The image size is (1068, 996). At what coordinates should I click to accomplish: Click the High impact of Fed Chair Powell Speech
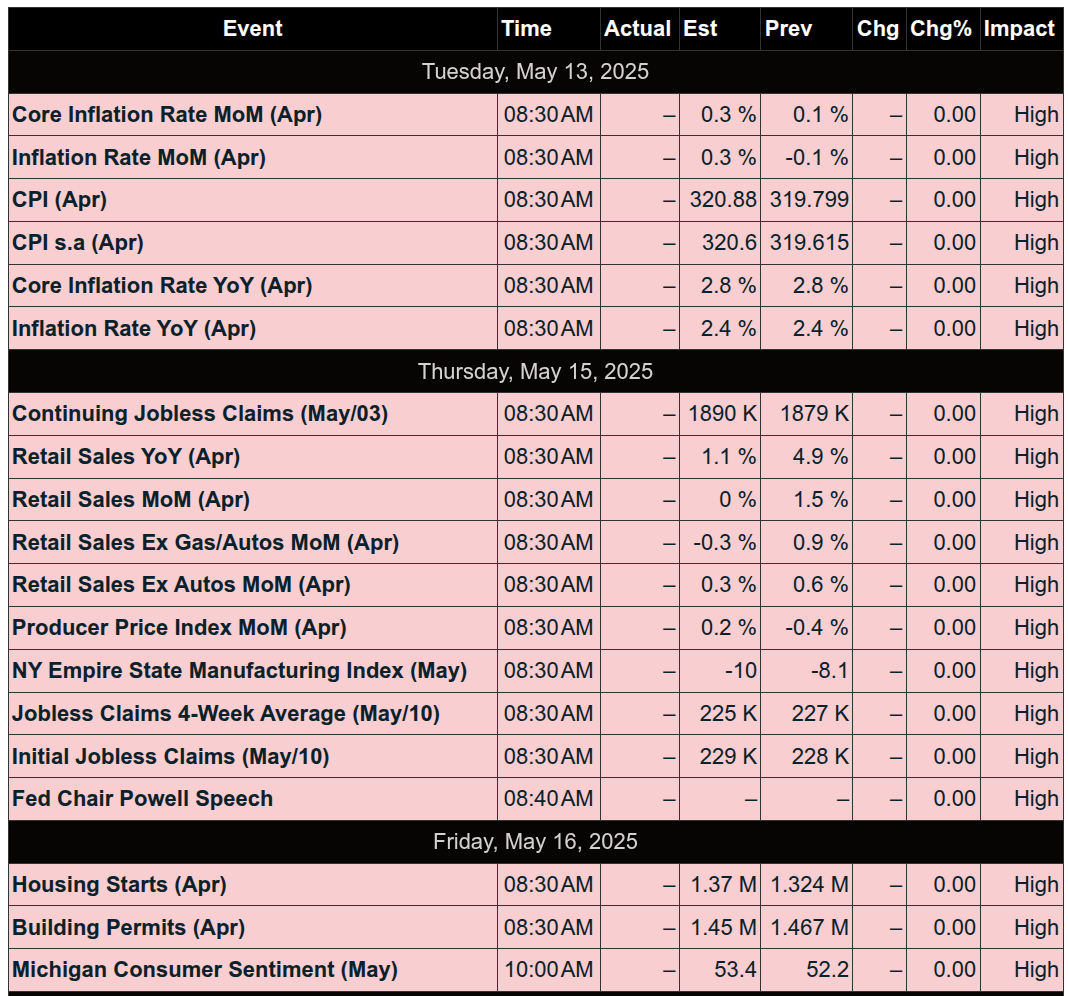click(x=1036, y=798)
